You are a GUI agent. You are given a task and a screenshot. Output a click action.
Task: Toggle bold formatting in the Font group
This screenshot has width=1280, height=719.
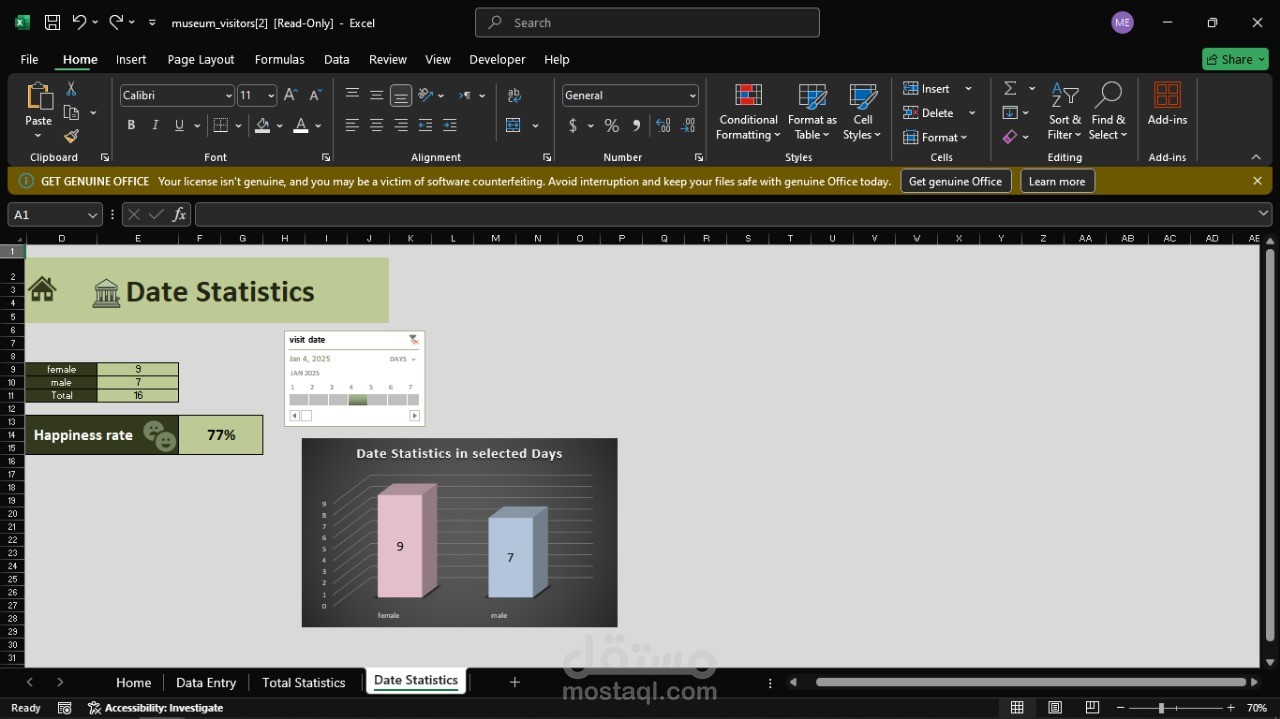131,124
